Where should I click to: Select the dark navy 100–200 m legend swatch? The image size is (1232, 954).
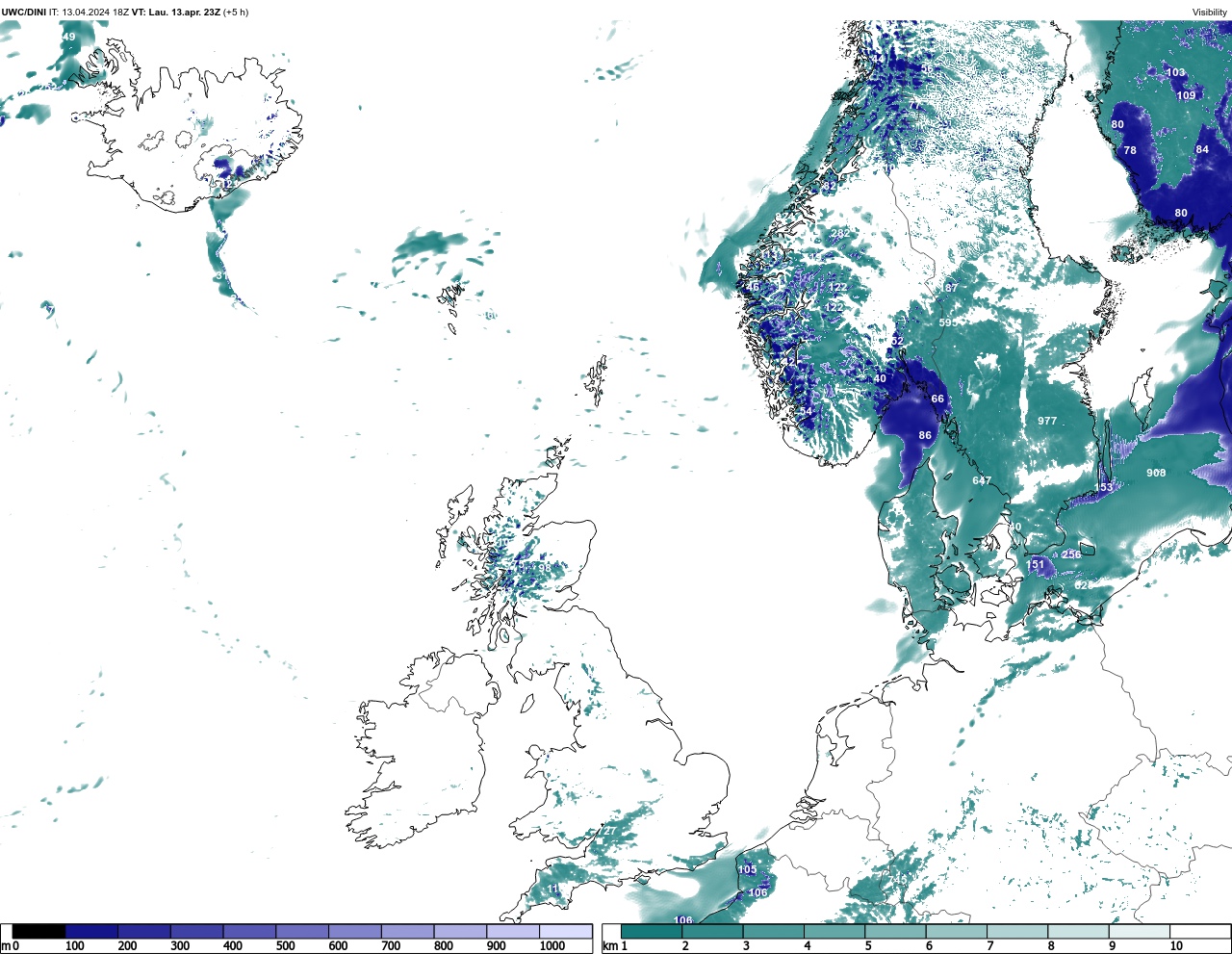91,931
